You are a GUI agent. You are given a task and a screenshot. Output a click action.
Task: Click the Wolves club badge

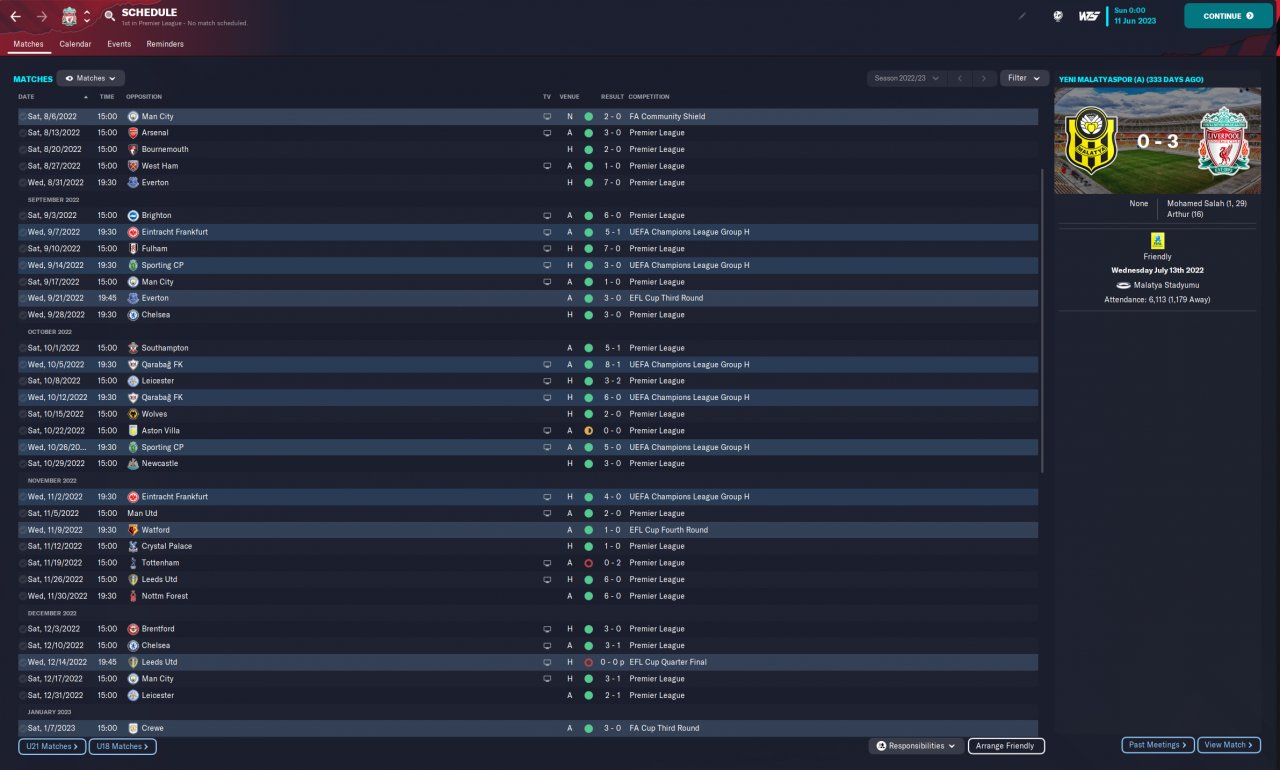pyautogui.click(x=133, y=414)
